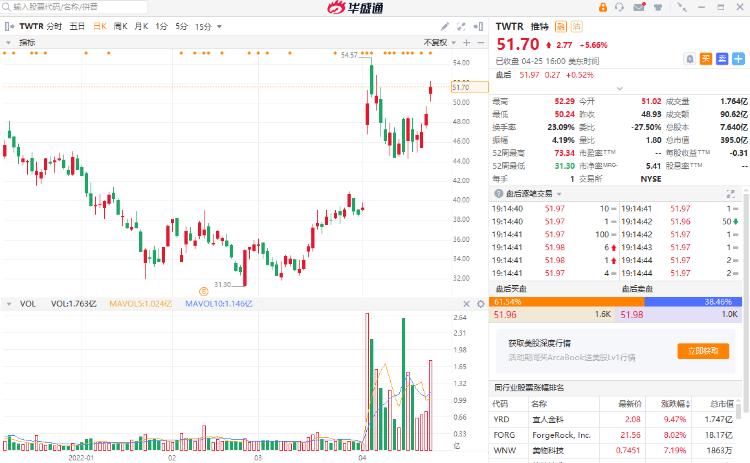
Task: Click MAVOL5 volume average label
Action: click(x=141, y=304)
